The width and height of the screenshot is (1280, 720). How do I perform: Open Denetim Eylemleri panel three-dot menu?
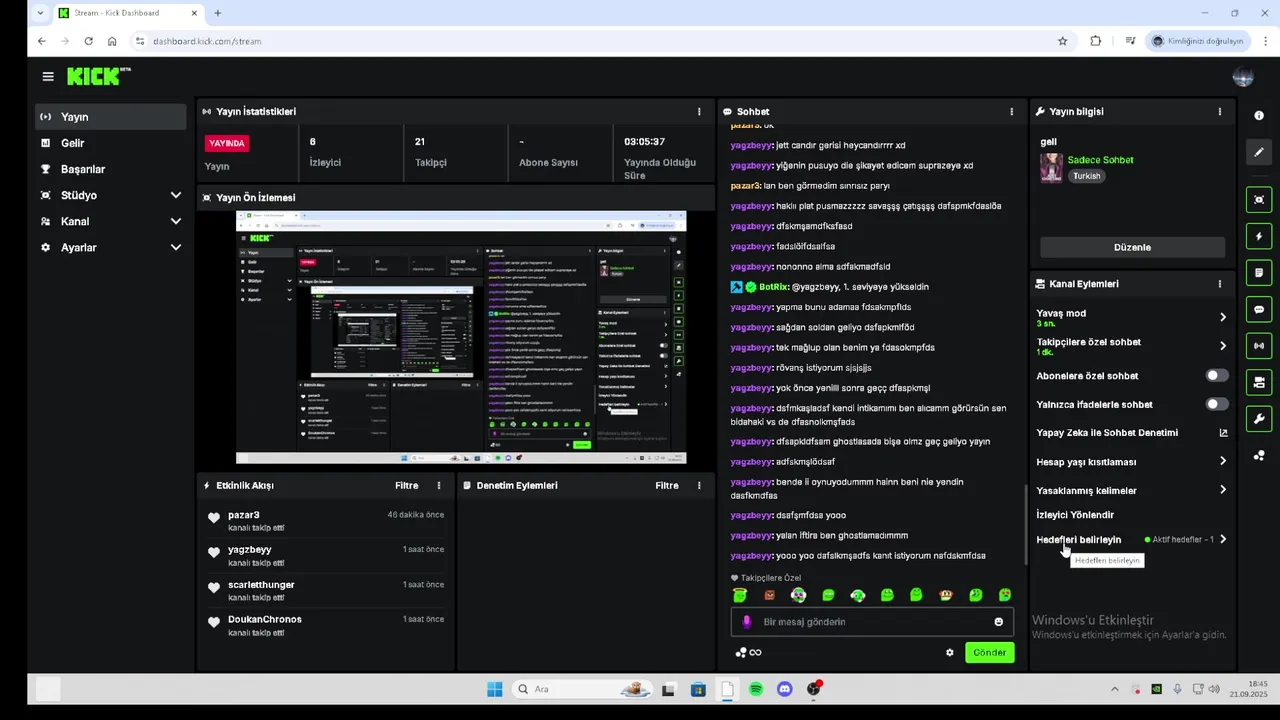(x=699, y=485)
